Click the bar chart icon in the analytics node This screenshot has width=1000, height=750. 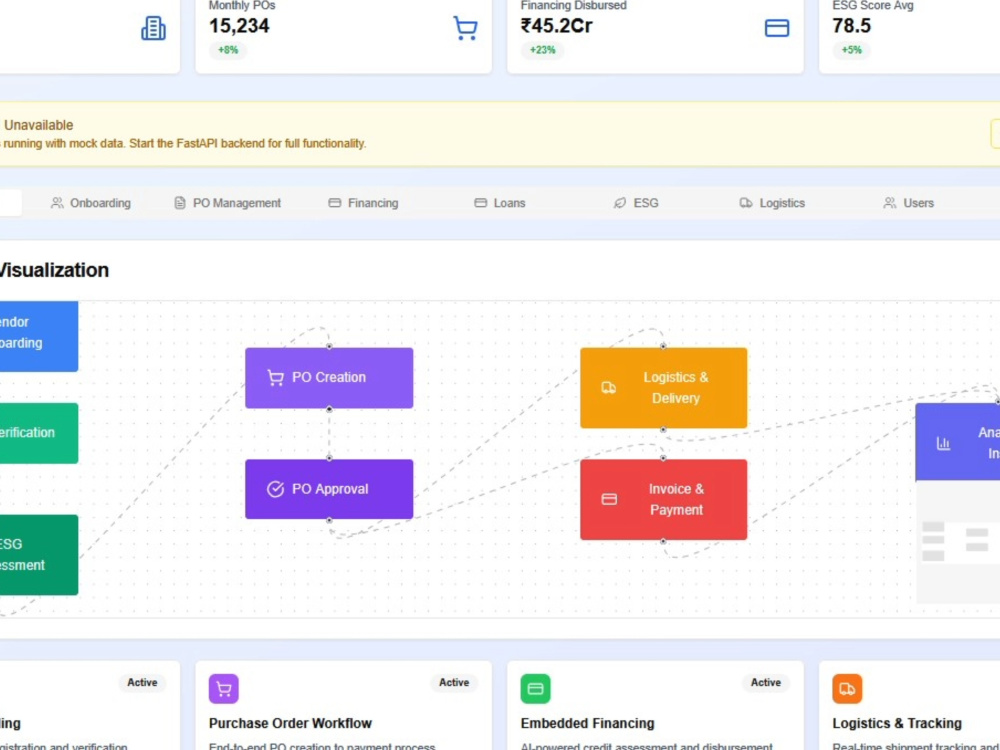coord(943,443)
